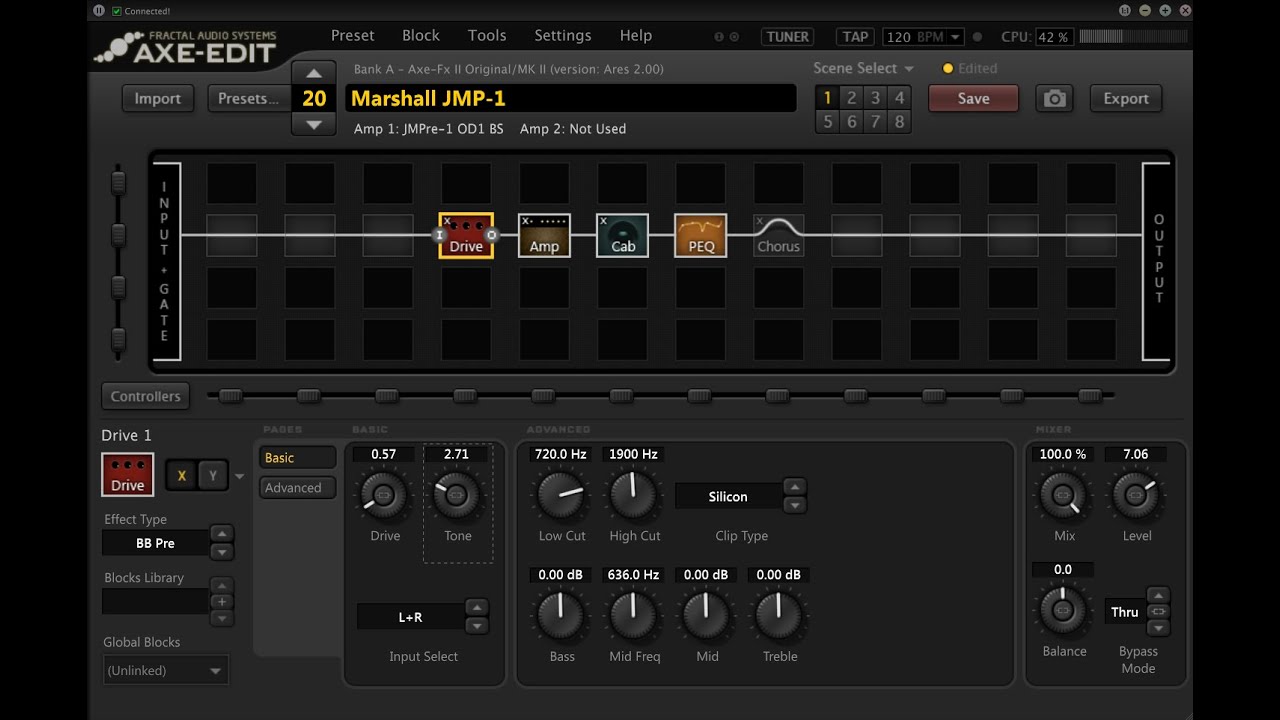The height and width of the screenshot is (720, 1280).
Task: Open X/Y options dropdown arrow
Action: [239, 477]
